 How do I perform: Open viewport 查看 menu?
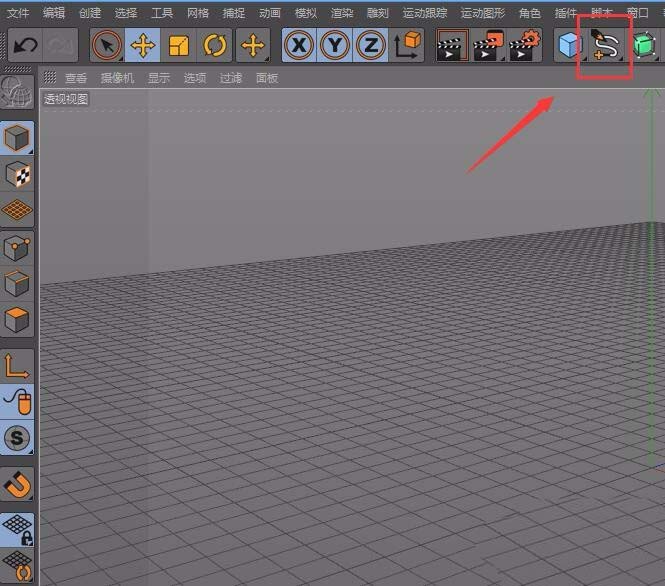pyautogui.click(x=76, y=78)
